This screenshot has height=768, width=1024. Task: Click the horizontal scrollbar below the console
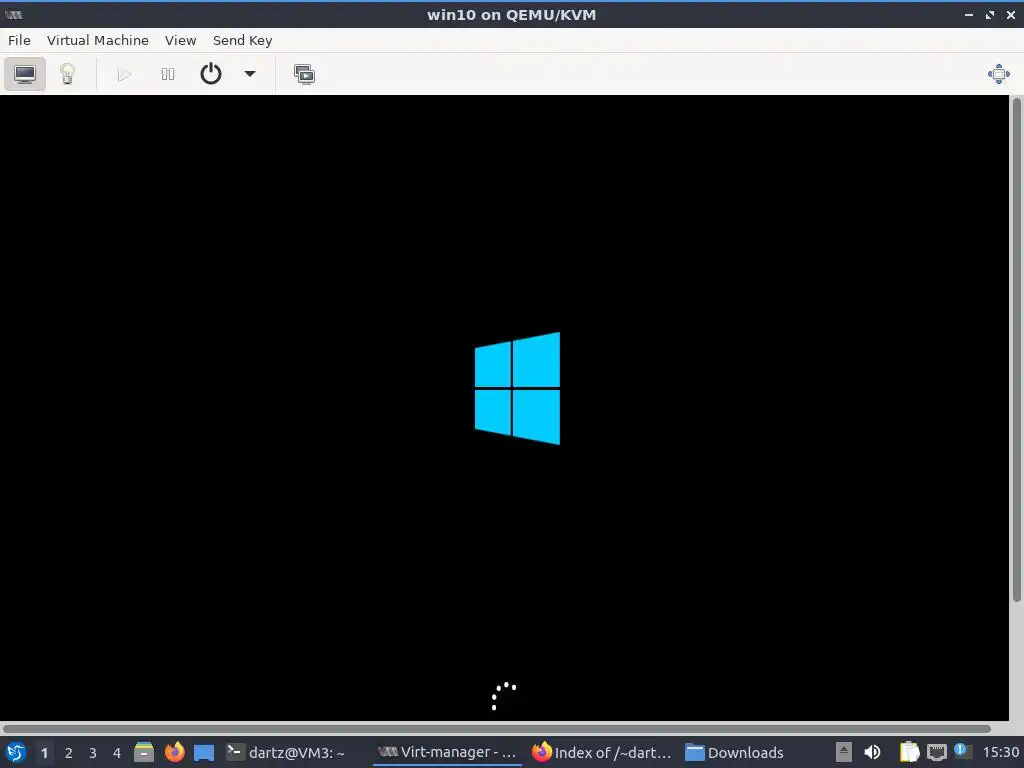pyautogui.click(x=496, y=729)
